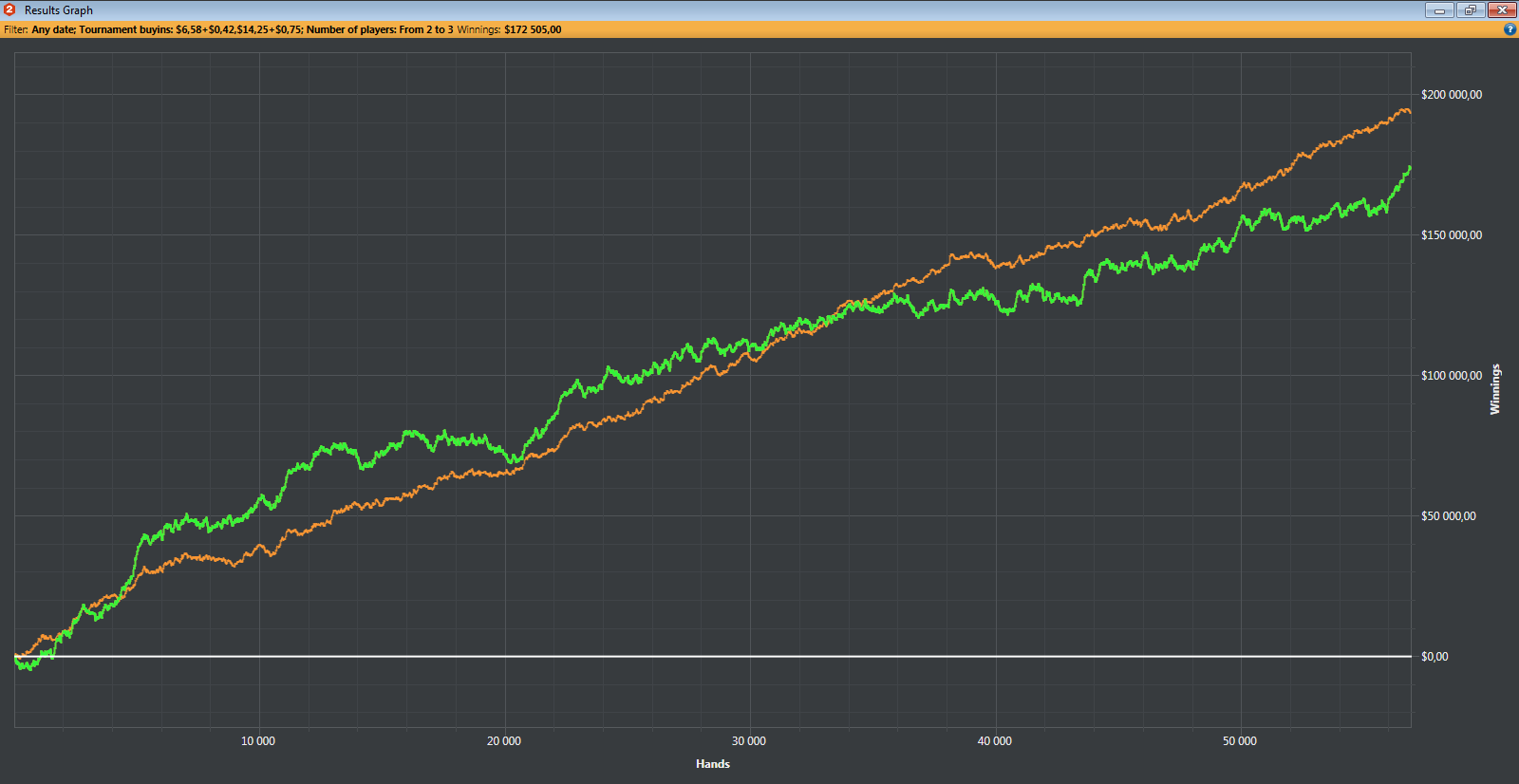The height and width of the screenshot is (784, 1519).
Task: Click the 10 000 hands axis tick label
Action: 258,741
